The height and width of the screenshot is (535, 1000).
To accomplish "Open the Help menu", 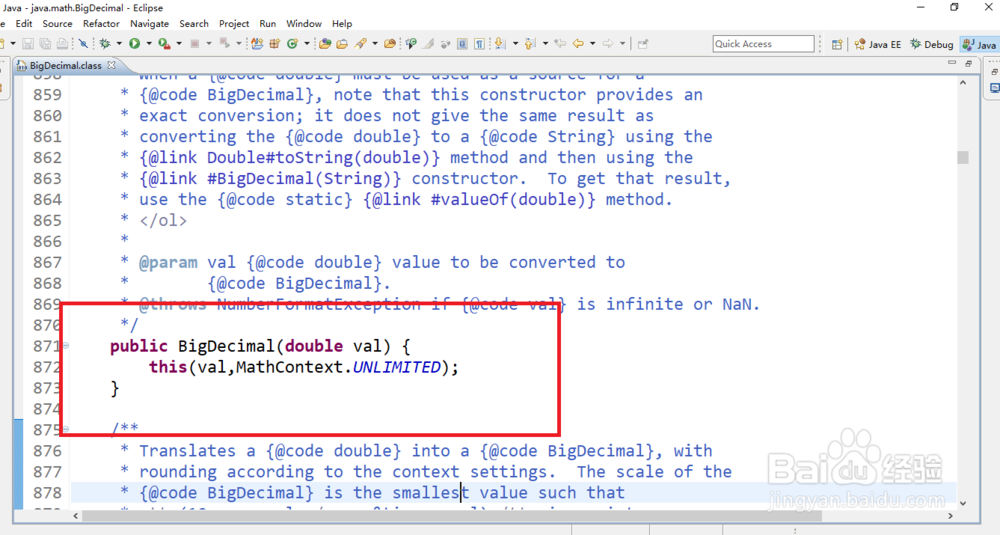I will (x=342, y=24).
